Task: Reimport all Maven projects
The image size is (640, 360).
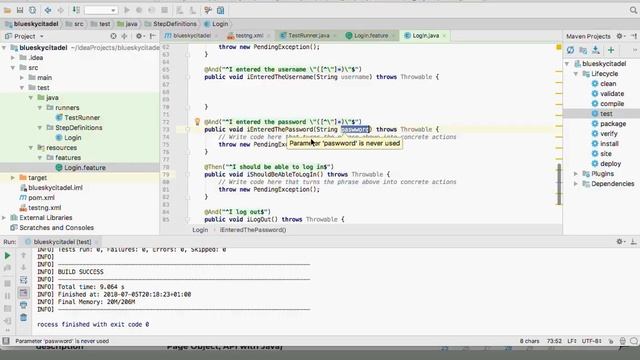Action: (x=570, y=50)
